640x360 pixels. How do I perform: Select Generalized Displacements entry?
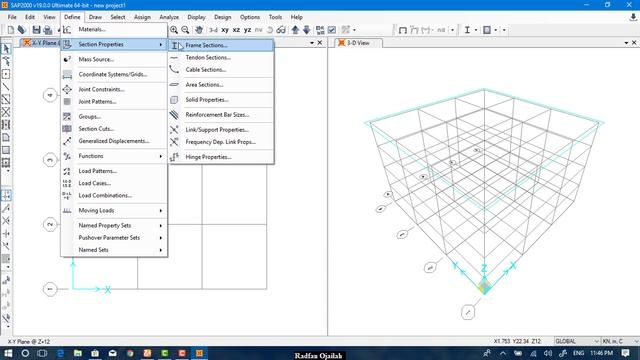[x=114, y=141]
